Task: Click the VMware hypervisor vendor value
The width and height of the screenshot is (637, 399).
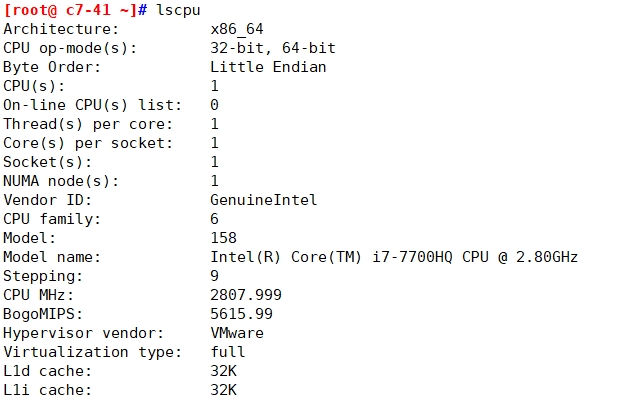Action: pyautogui.click(x=237, y=333)
